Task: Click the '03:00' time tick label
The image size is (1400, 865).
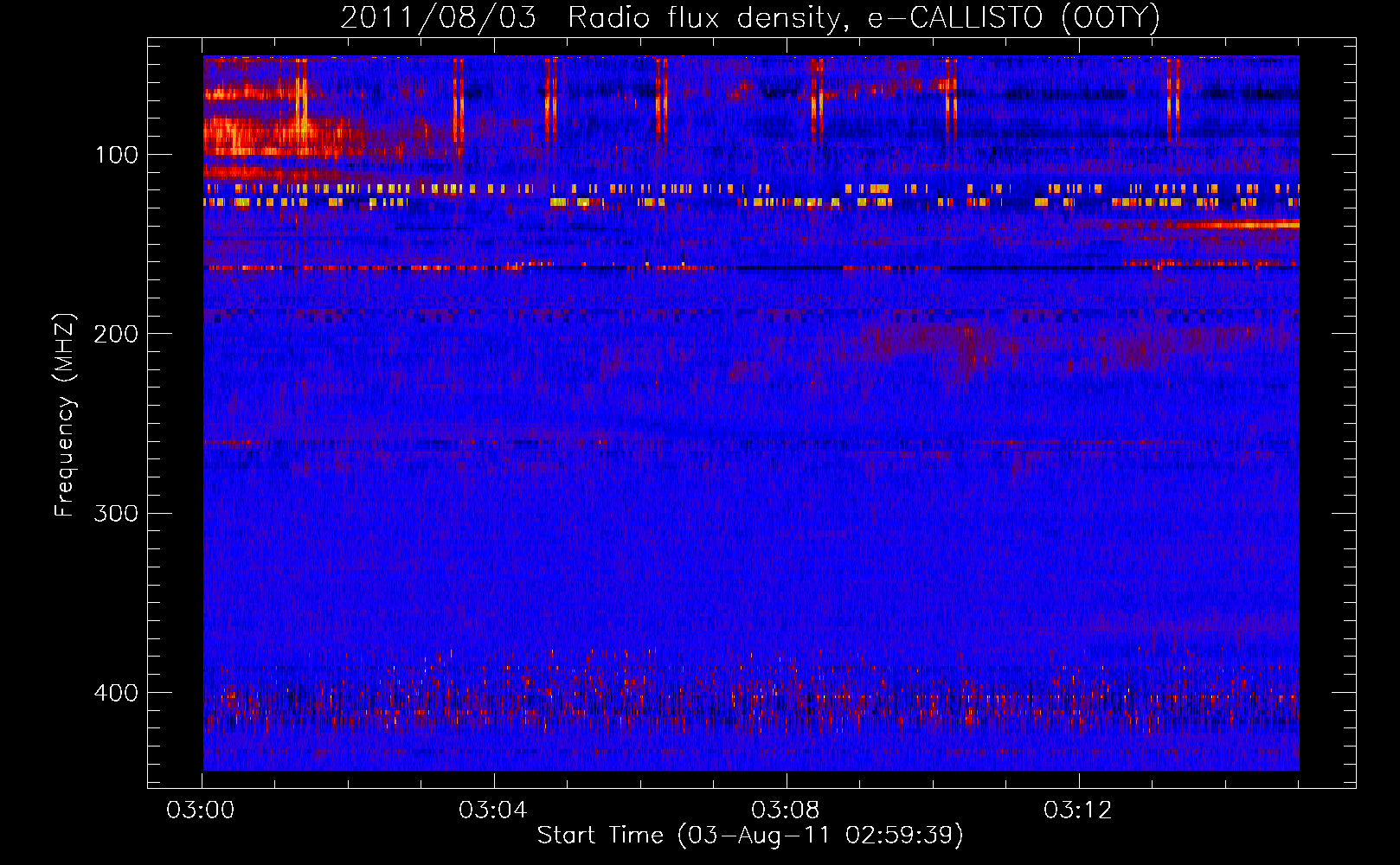Action: point(201,811)
